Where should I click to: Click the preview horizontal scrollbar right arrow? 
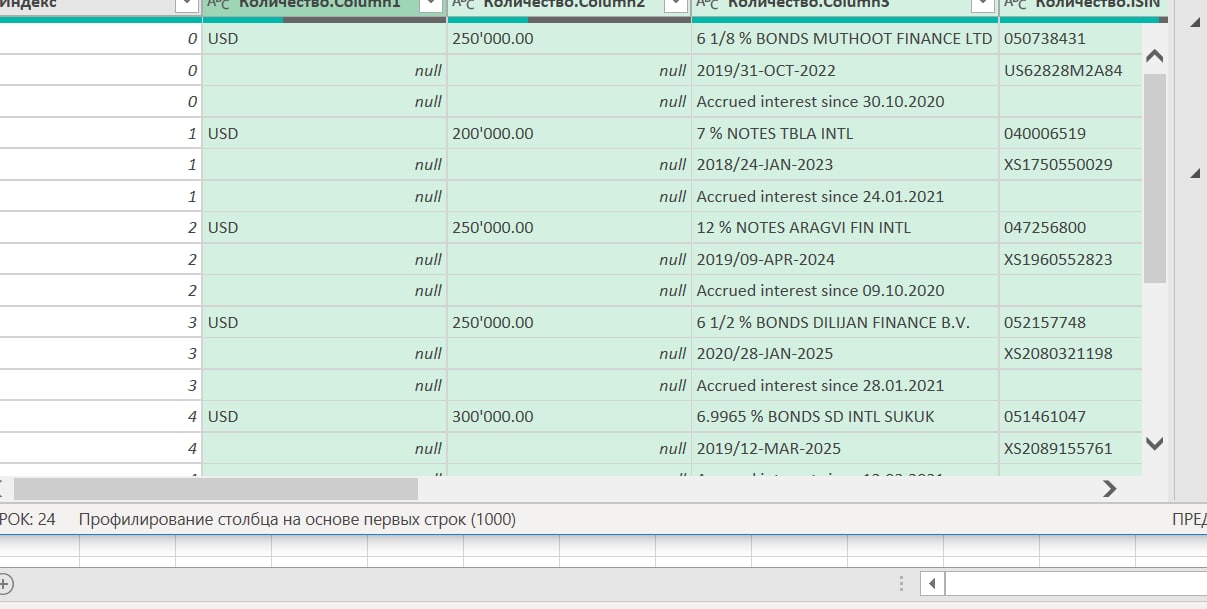(1109, 489)
